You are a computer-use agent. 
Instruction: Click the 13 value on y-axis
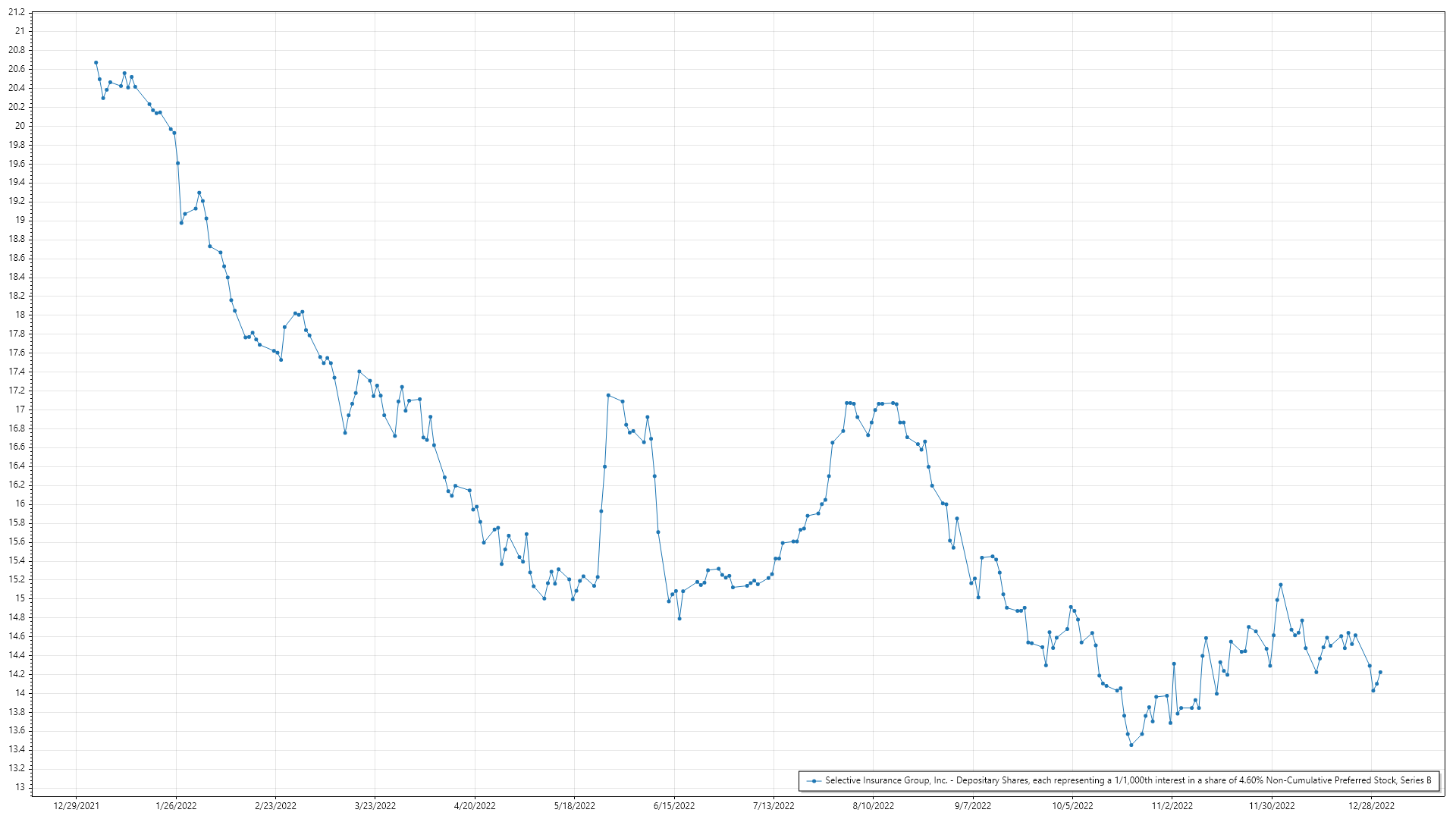coord(20,787)
